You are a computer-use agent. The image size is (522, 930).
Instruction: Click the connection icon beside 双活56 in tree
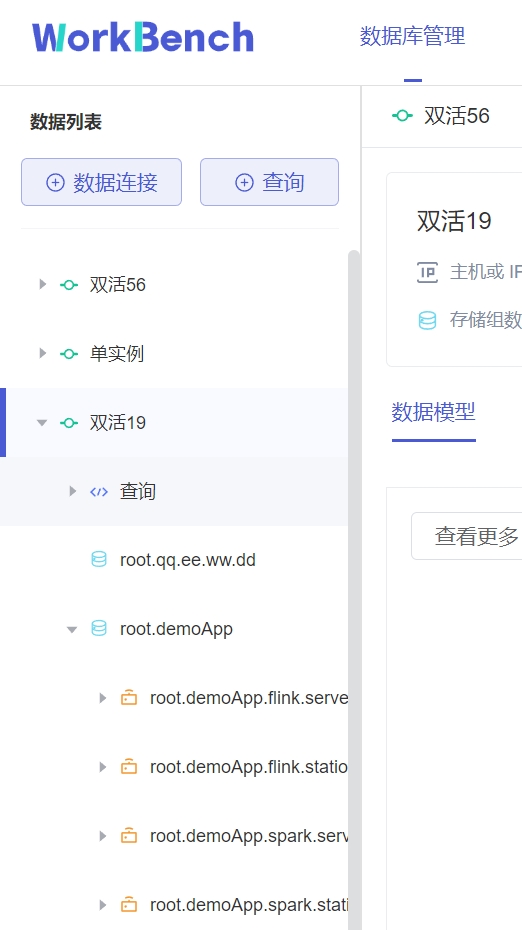coord(69,285)
